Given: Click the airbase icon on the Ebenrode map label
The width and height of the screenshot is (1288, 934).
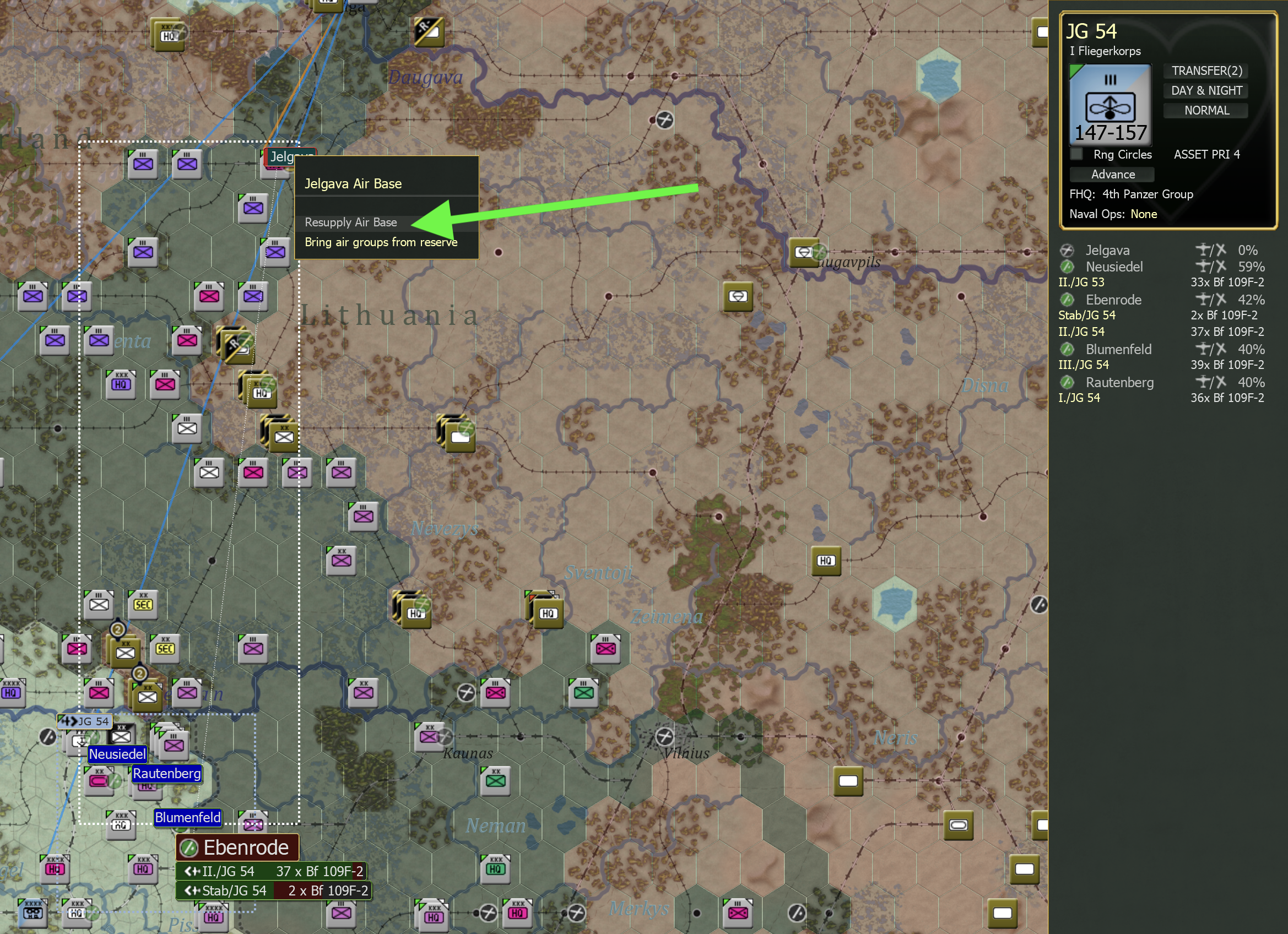Looking at the screenshot, I should coord(189,848).
